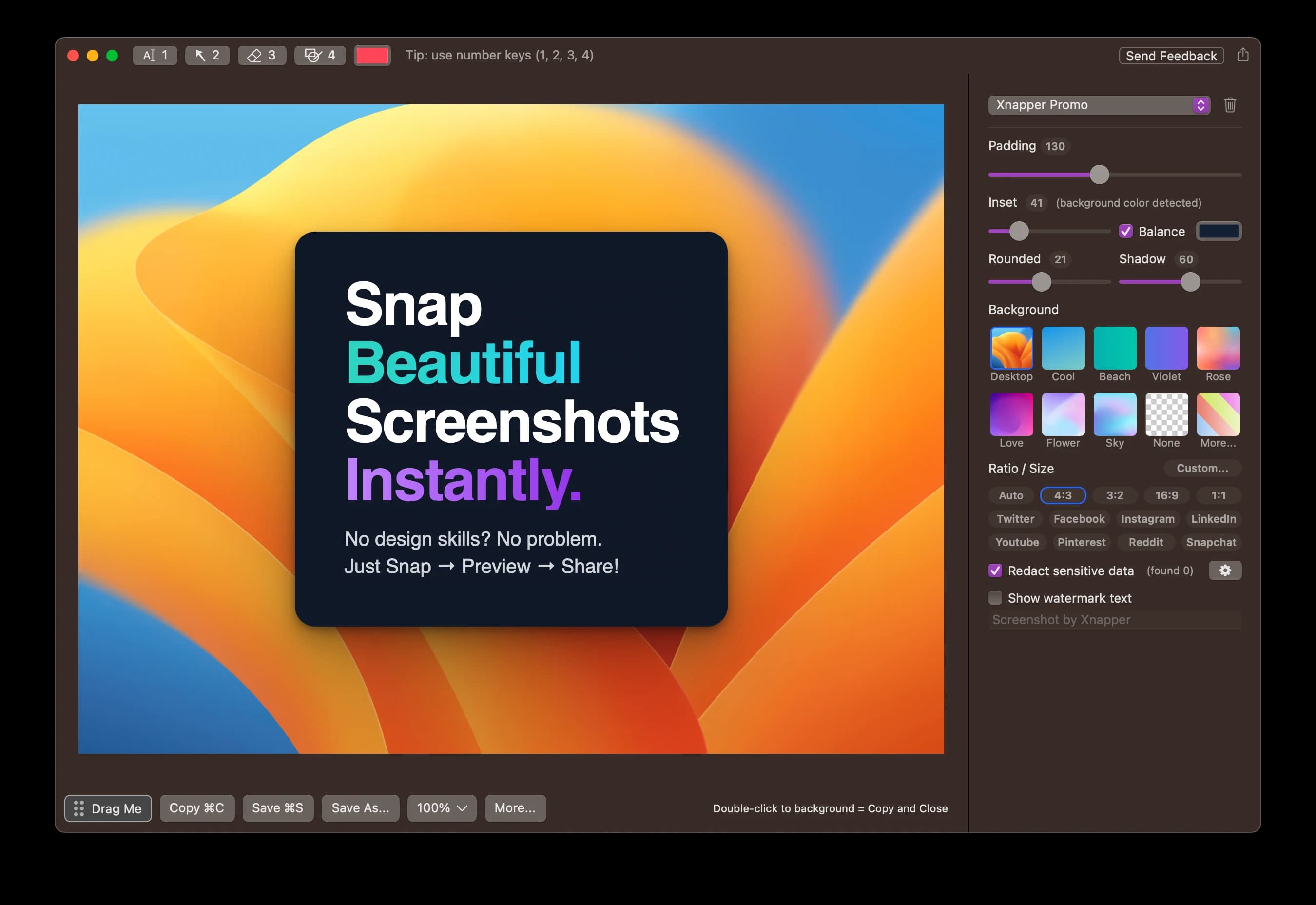Click the screenshot preview card

511,429
